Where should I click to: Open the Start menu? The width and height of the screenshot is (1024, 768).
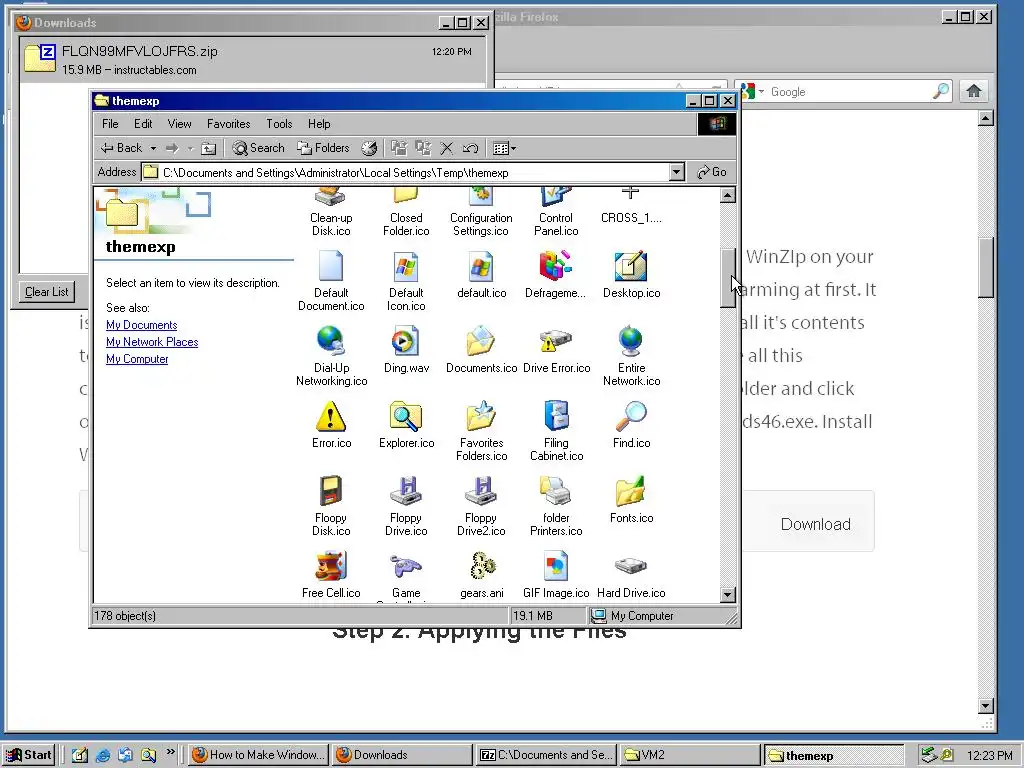(29, 755)
